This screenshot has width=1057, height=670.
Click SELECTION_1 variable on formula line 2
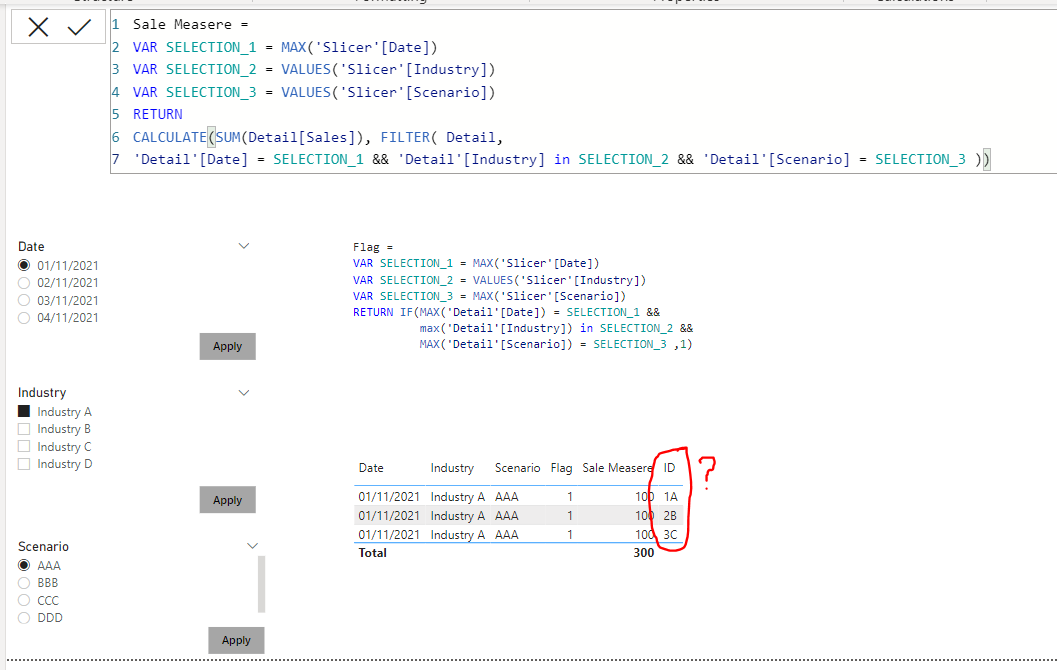coord(211,47)
